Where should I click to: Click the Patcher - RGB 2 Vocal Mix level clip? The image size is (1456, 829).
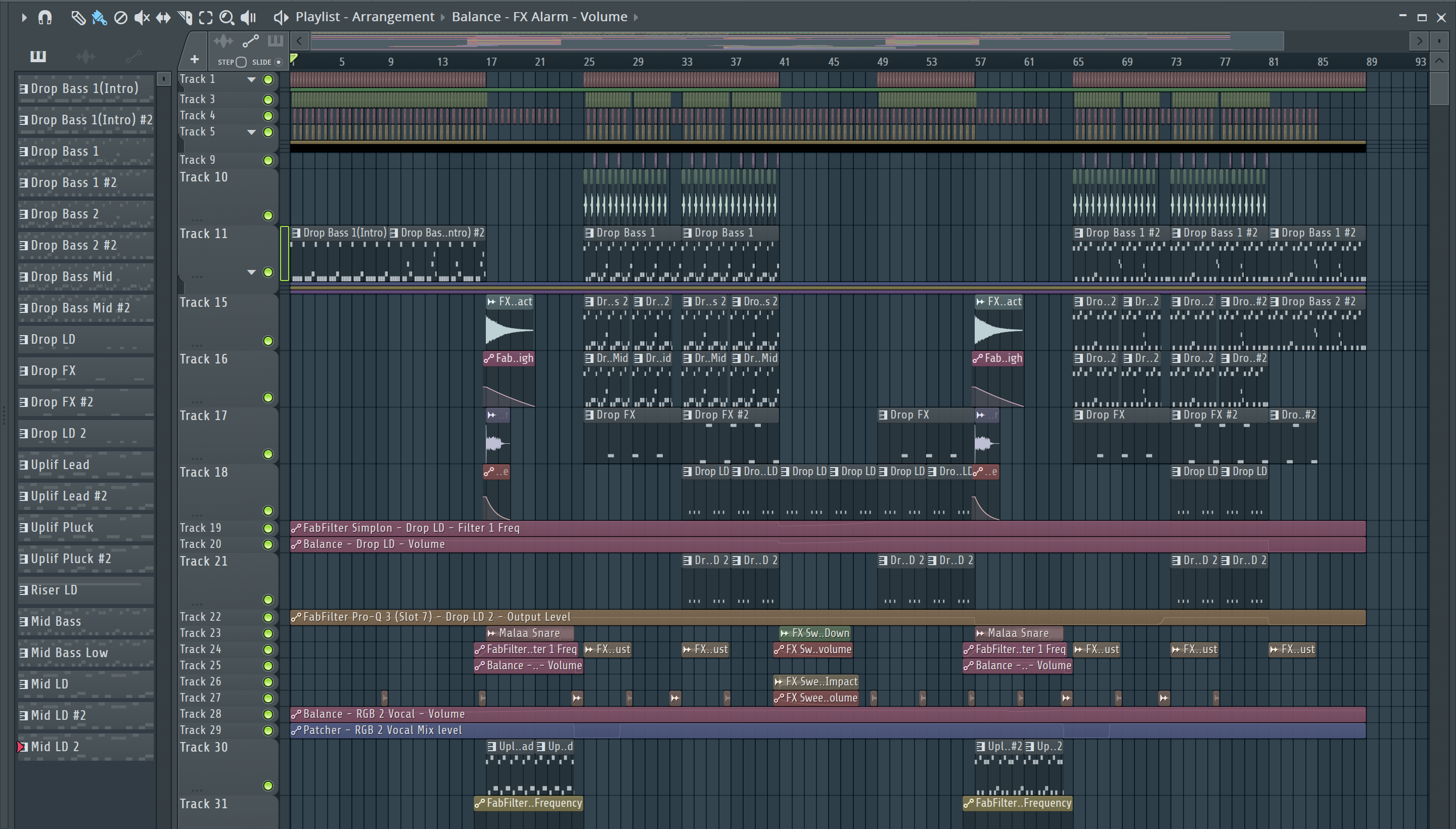pos(828,730)
